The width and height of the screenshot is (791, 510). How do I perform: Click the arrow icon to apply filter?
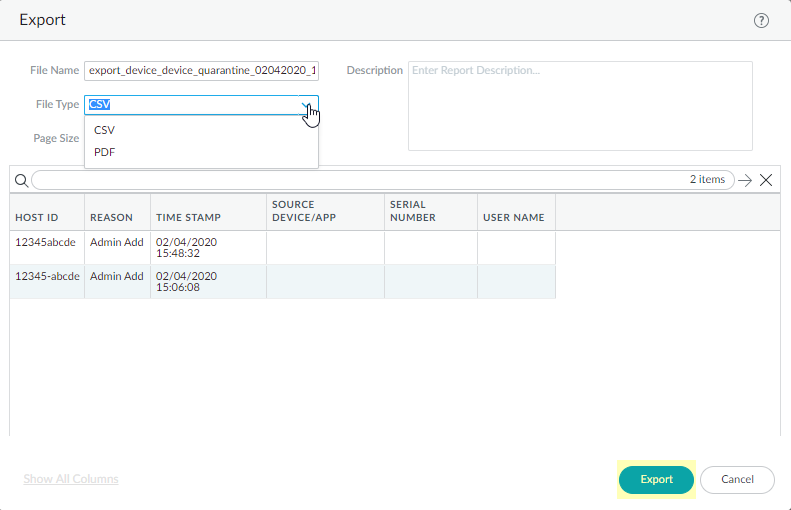tap(744, 180)
